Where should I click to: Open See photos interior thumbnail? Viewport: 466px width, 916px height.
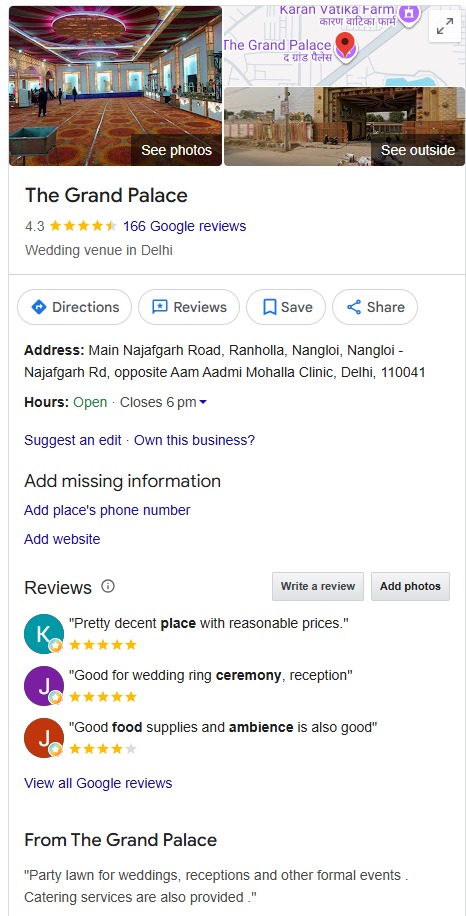[x=116, y=86]
